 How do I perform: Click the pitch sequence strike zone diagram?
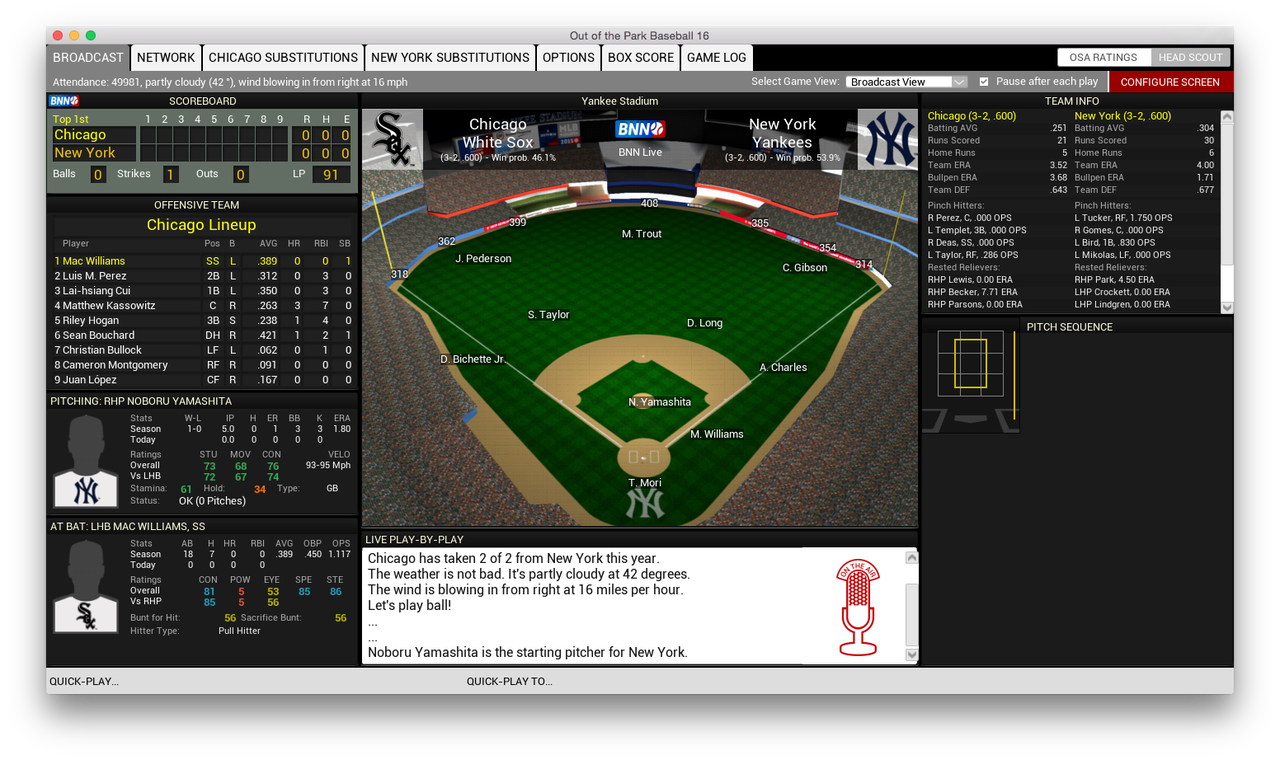point(970,363)
